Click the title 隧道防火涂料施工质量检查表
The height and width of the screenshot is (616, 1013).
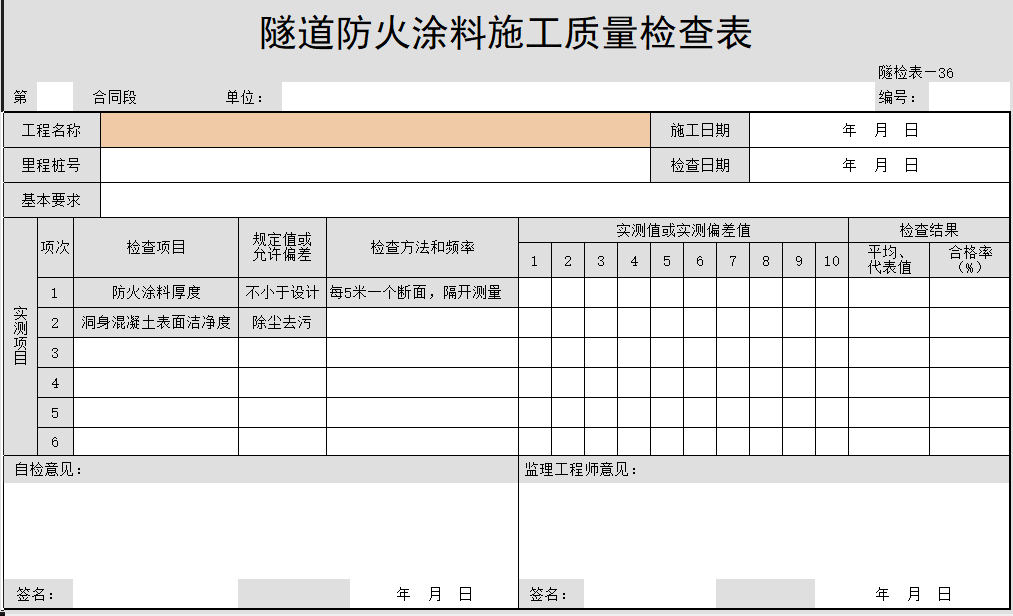pos(506,34)
